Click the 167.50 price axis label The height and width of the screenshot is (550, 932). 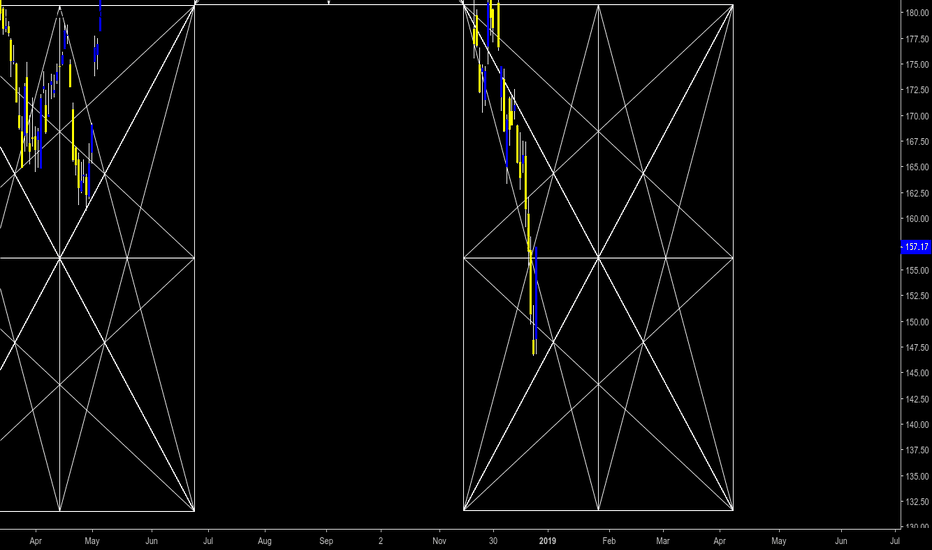917,142
